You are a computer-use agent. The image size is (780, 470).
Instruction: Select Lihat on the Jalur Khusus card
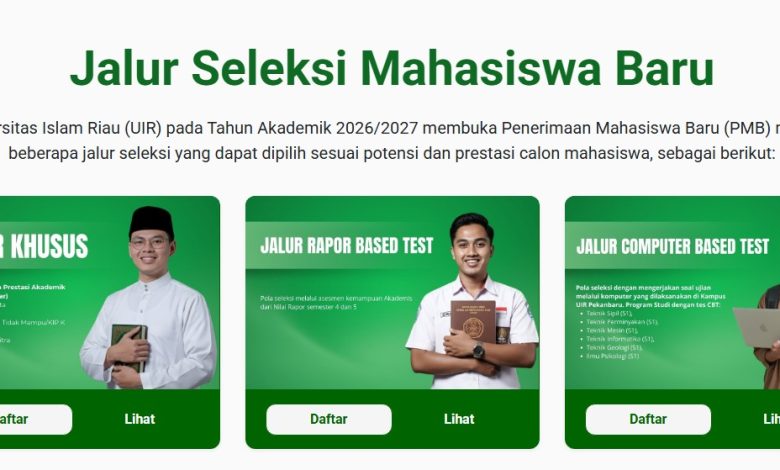tap(140, 419)
